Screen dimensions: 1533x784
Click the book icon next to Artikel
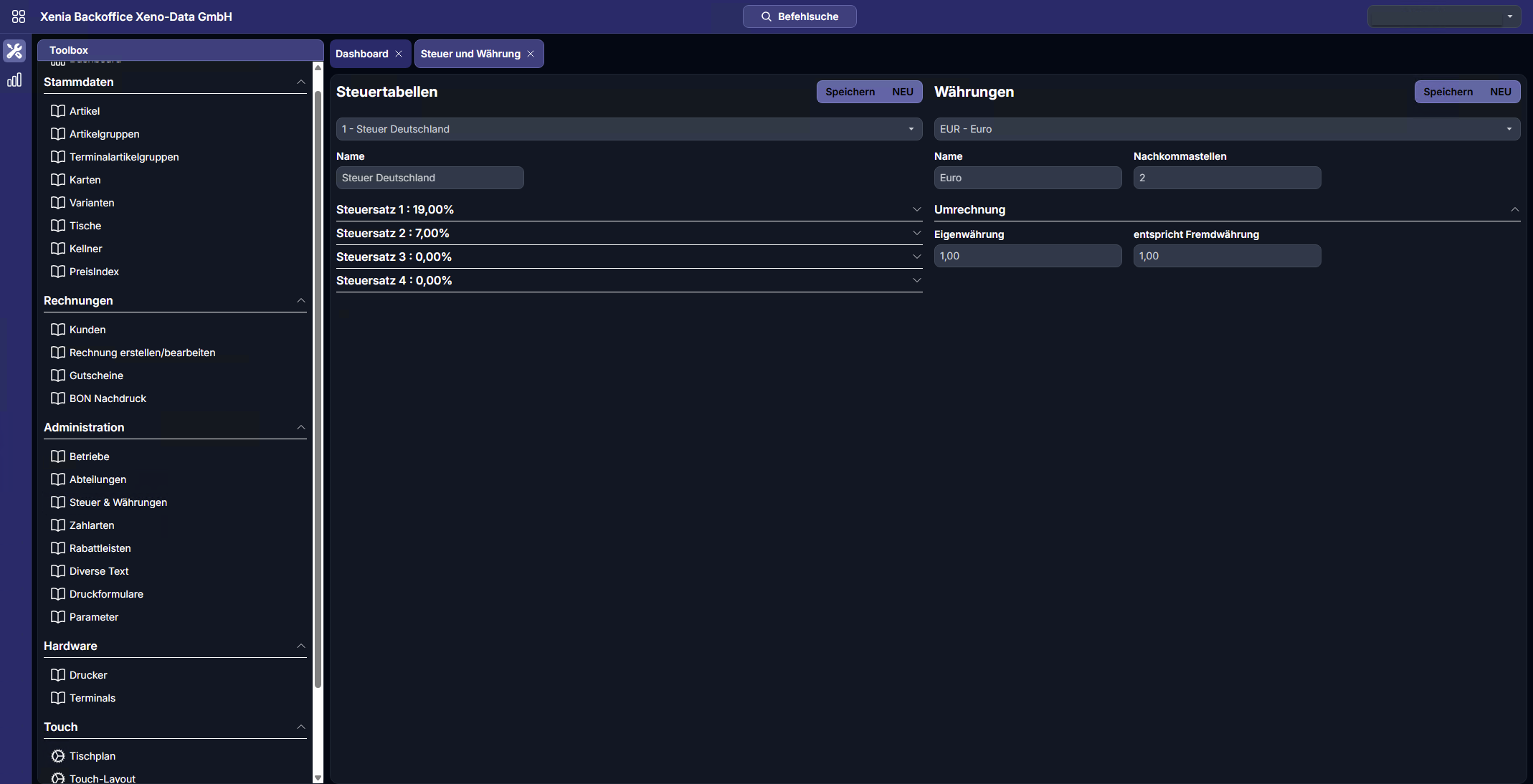[x=58, y=111]
